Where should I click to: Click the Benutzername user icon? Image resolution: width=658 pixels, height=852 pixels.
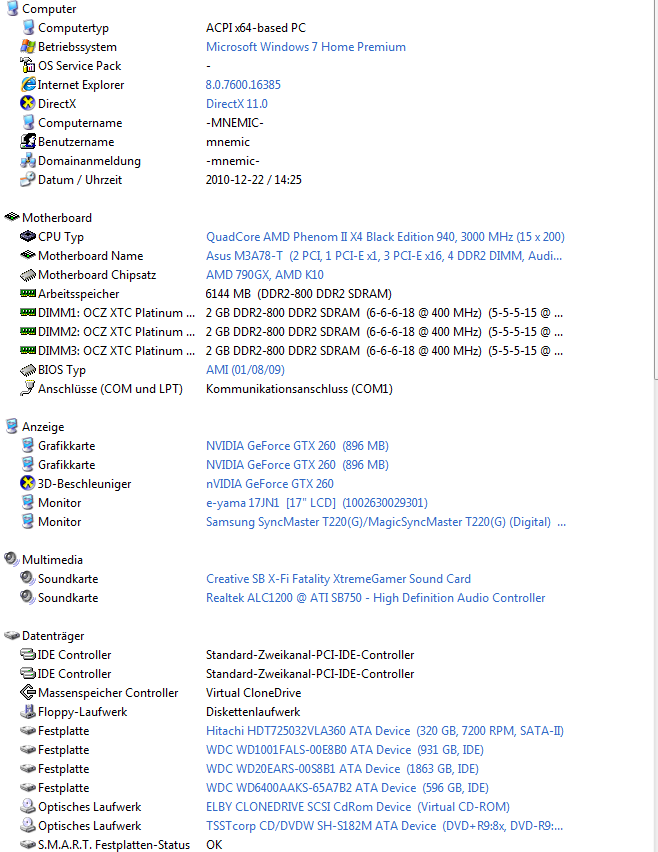(28, 141)
